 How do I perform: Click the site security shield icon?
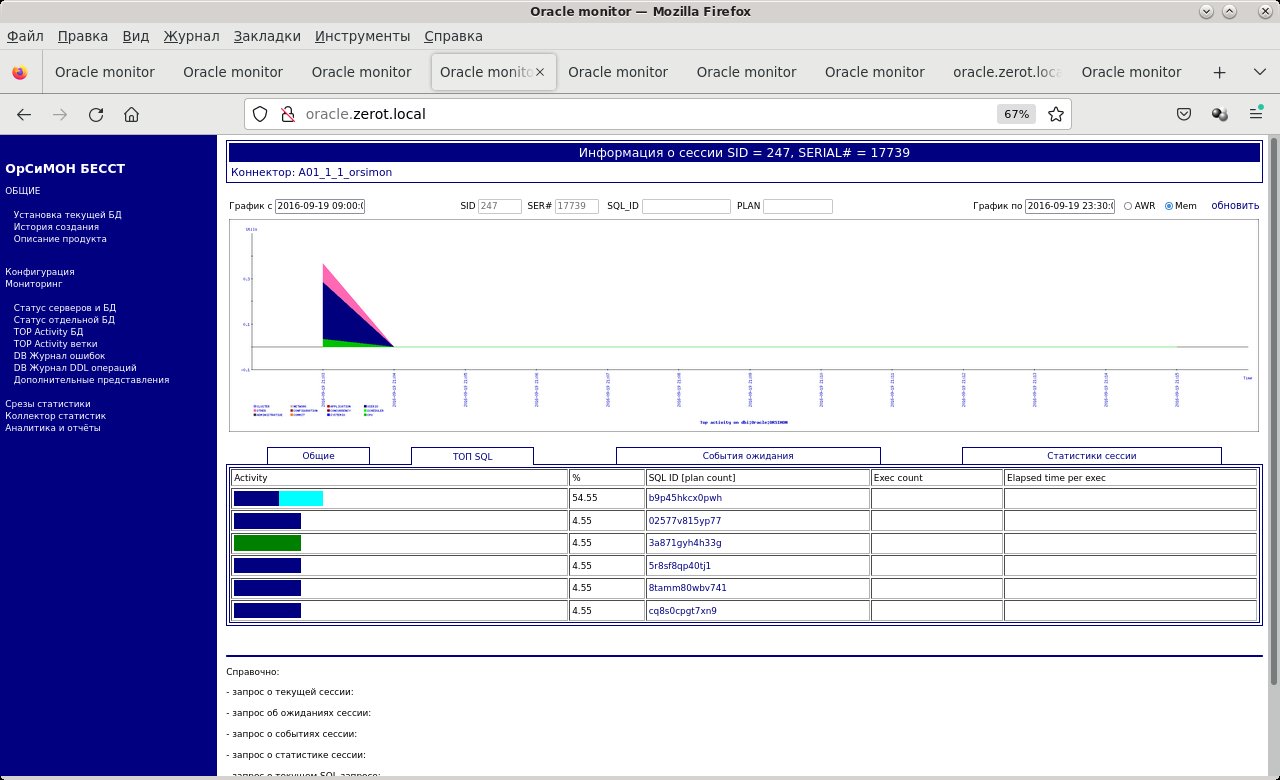[x=260, y=114]
